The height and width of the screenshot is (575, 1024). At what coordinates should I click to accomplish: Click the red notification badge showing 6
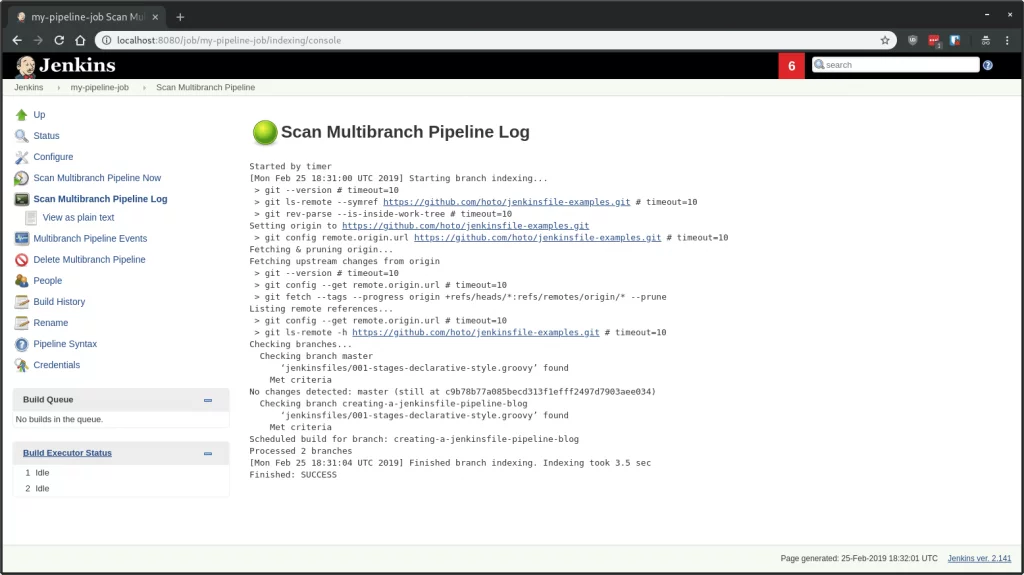[792, 66]
